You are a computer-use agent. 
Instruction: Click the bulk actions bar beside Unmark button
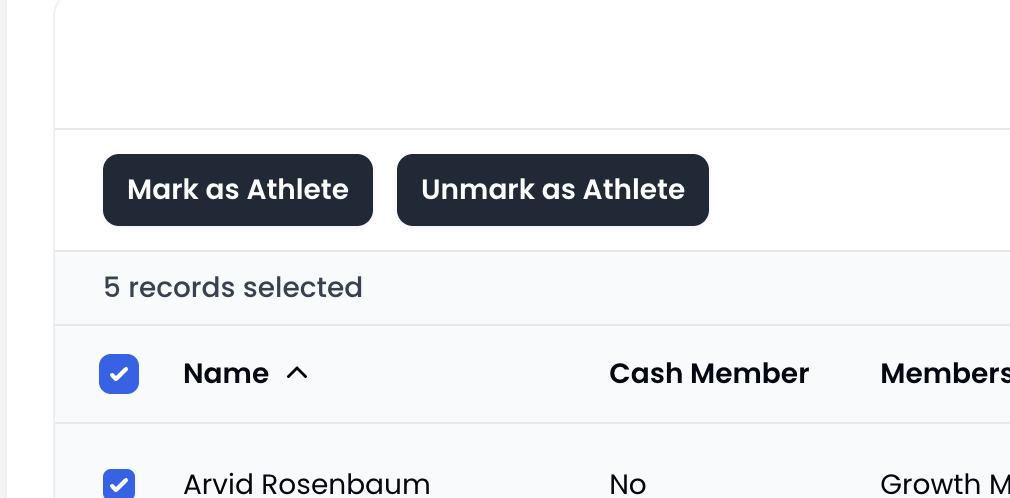(857, 190)
